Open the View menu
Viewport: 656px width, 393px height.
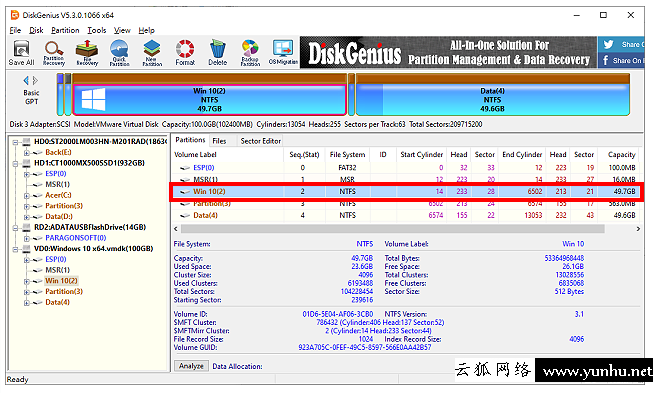pyautogui.click(x=122, y=30)
